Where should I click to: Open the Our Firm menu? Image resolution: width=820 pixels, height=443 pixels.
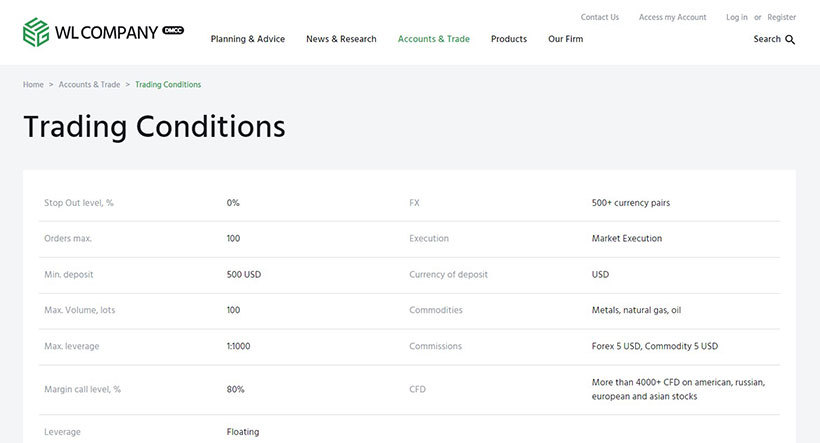(565, 39)
